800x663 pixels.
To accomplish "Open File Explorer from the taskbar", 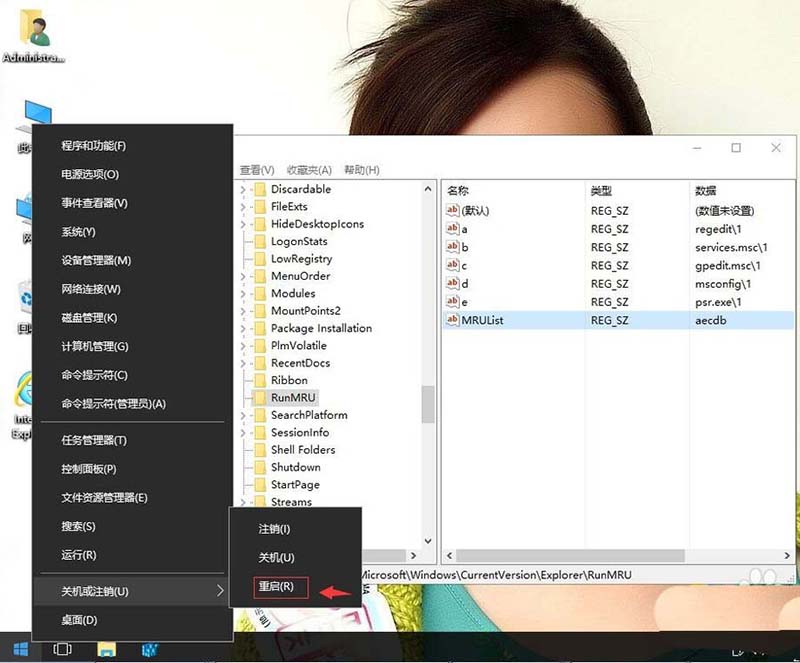I will [x=106, y=651].
